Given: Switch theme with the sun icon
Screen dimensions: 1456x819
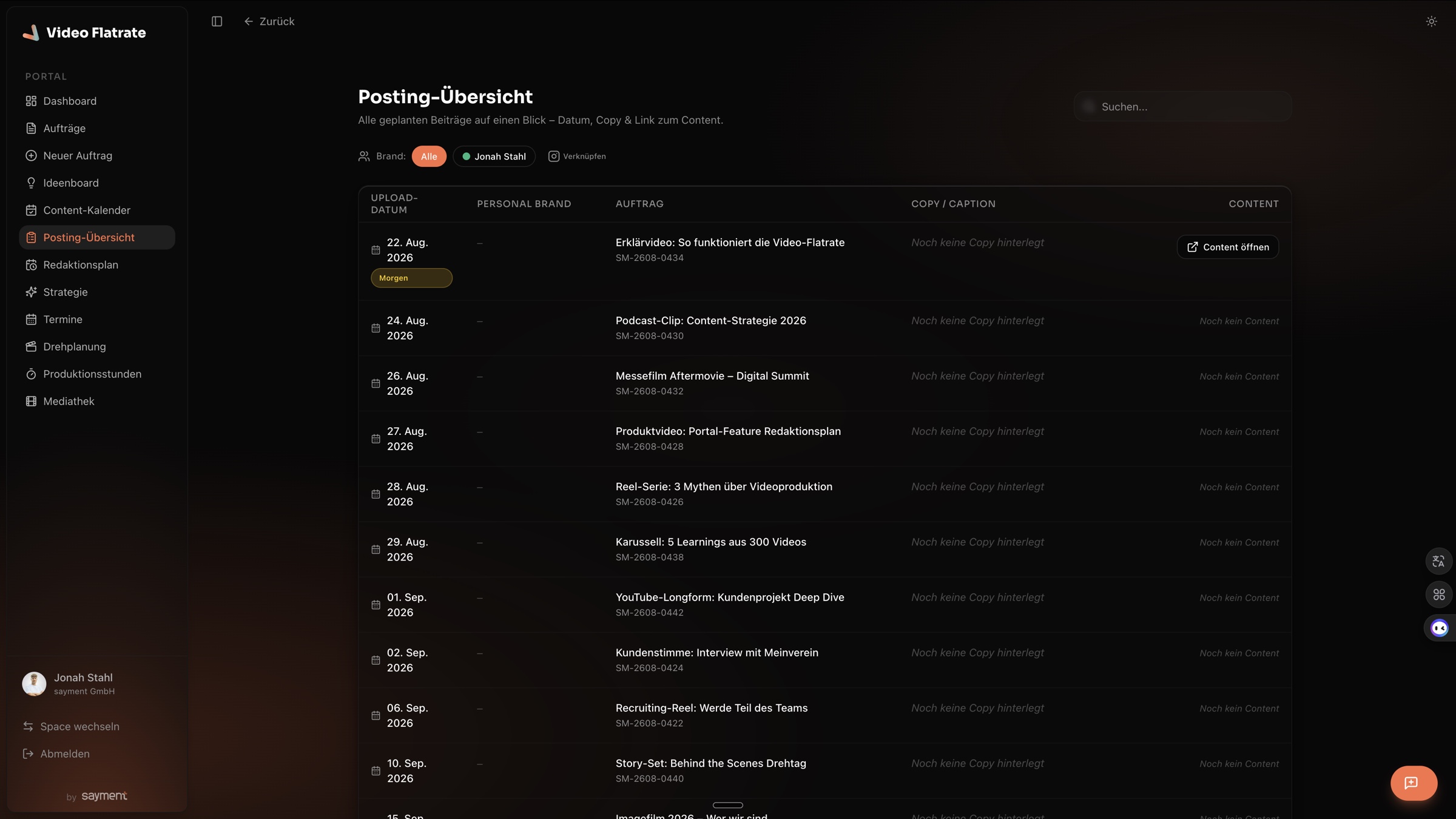Looking at the screenshot, I should pos(1431,21).
